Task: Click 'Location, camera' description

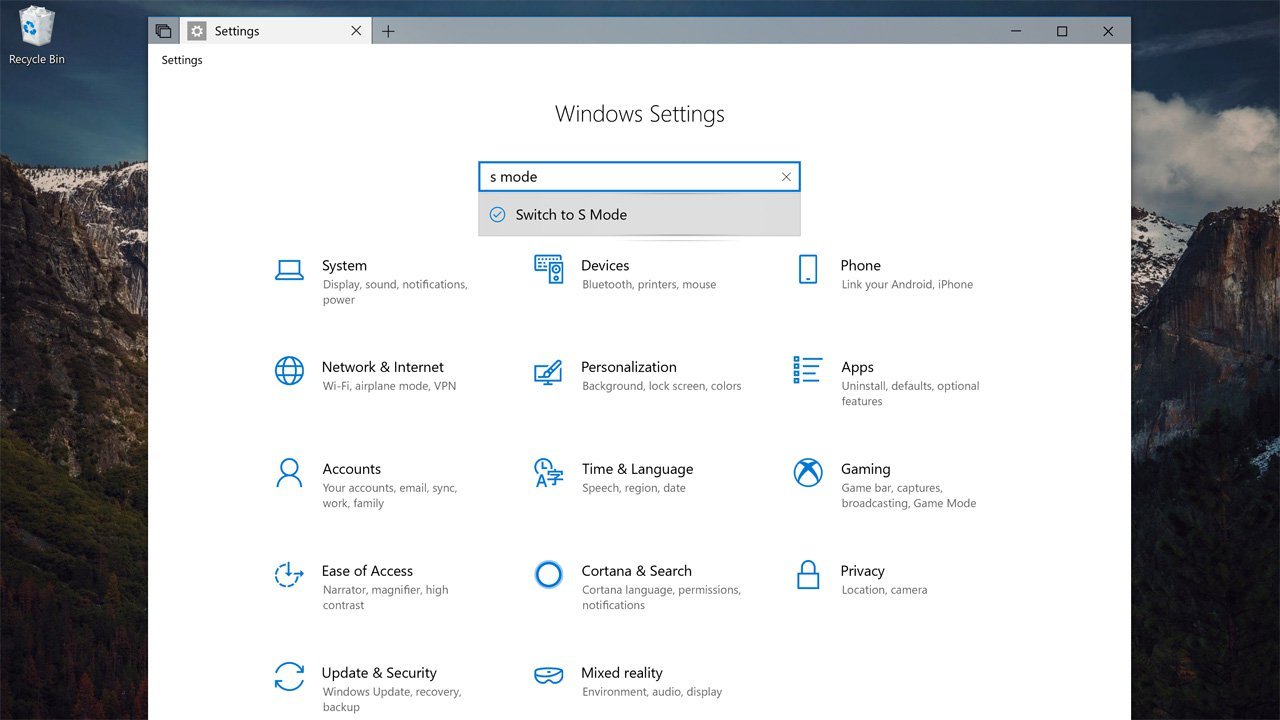Action: pyautogui.click(x=884, y=590)
